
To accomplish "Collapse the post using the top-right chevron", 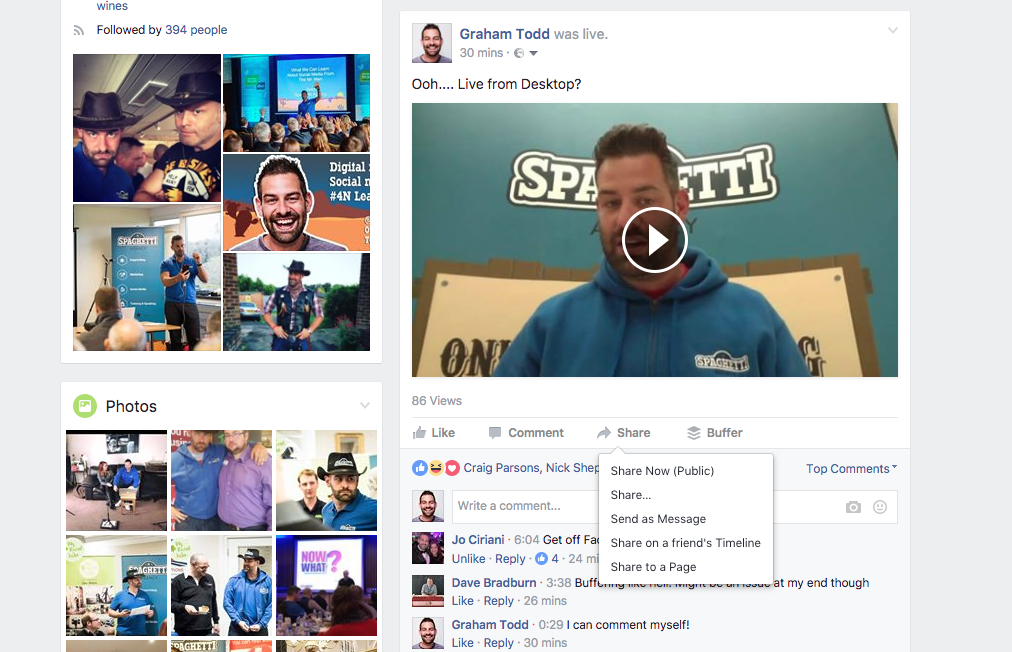I will coord(892,30).
